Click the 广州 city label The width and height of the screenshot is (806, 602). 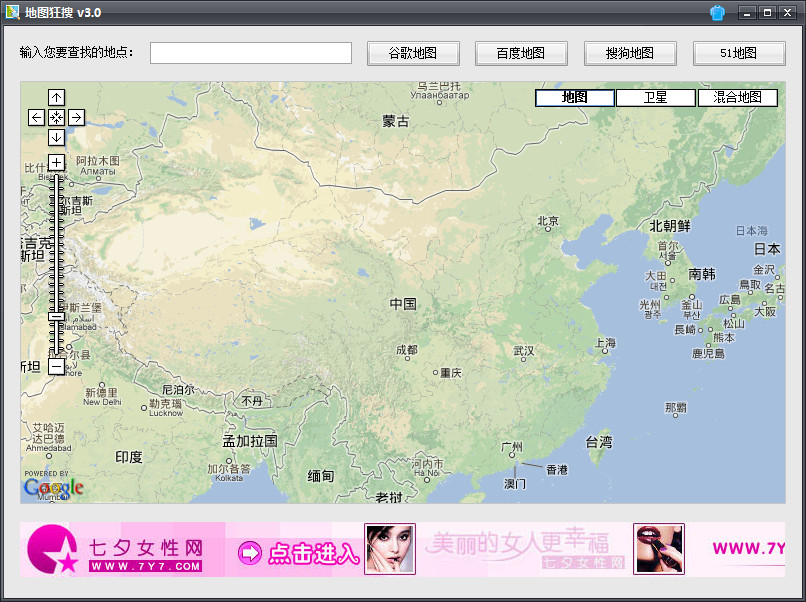point(512,447)
